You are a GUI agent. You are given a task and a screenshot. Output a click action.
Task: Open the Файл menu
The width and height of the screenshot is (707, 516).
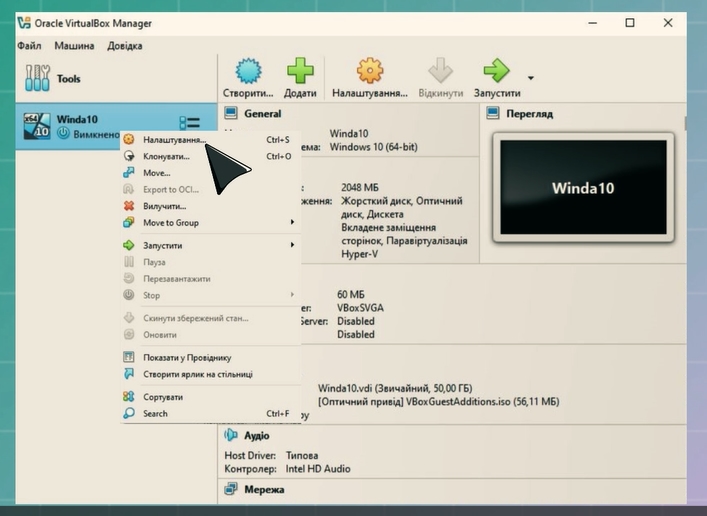[x=29, y=46]
